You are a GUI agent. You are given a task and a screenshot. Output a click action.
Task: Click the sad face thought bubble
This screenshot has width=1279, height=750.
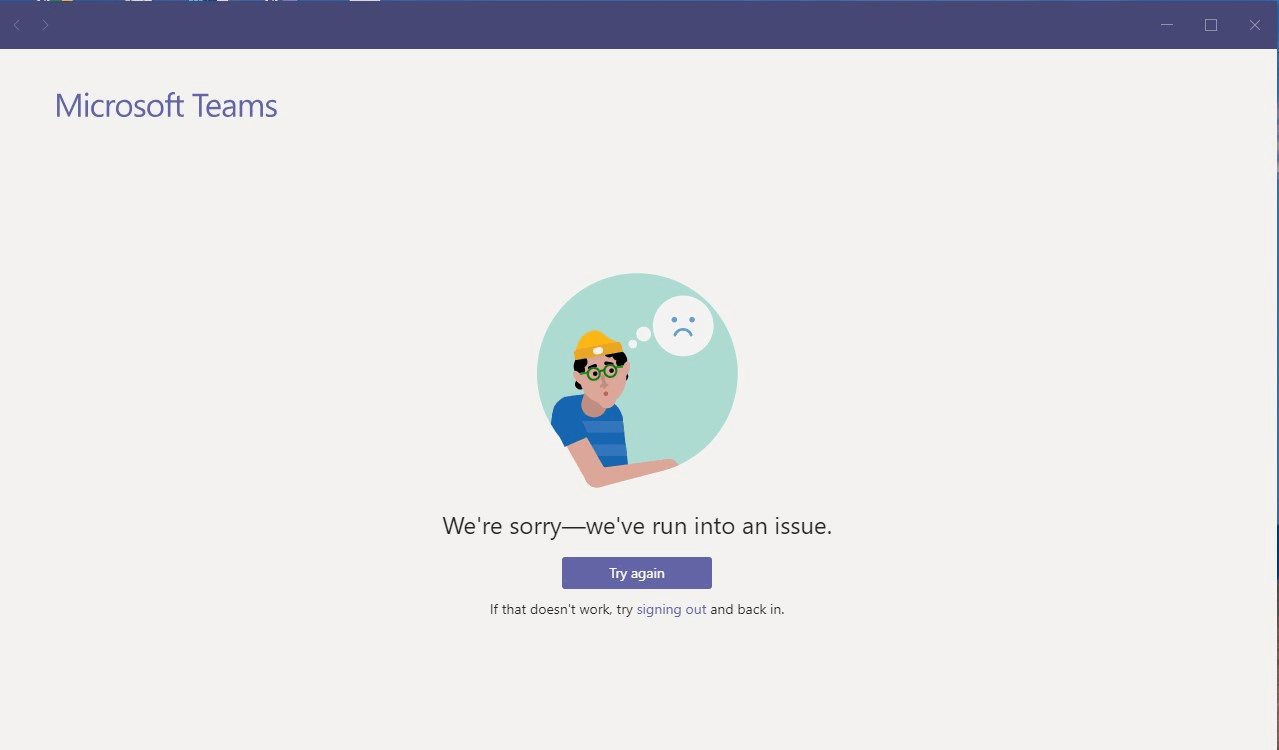[683, 326]
